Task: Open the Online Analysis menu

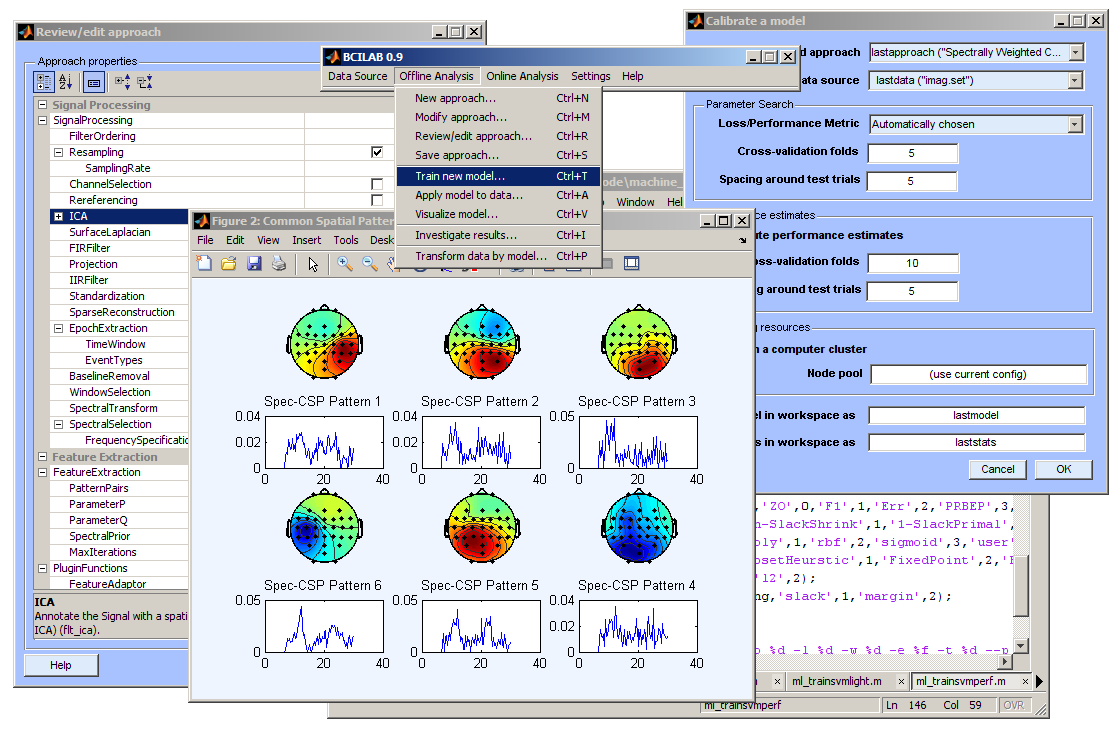Action: click(x=522, y=76)
